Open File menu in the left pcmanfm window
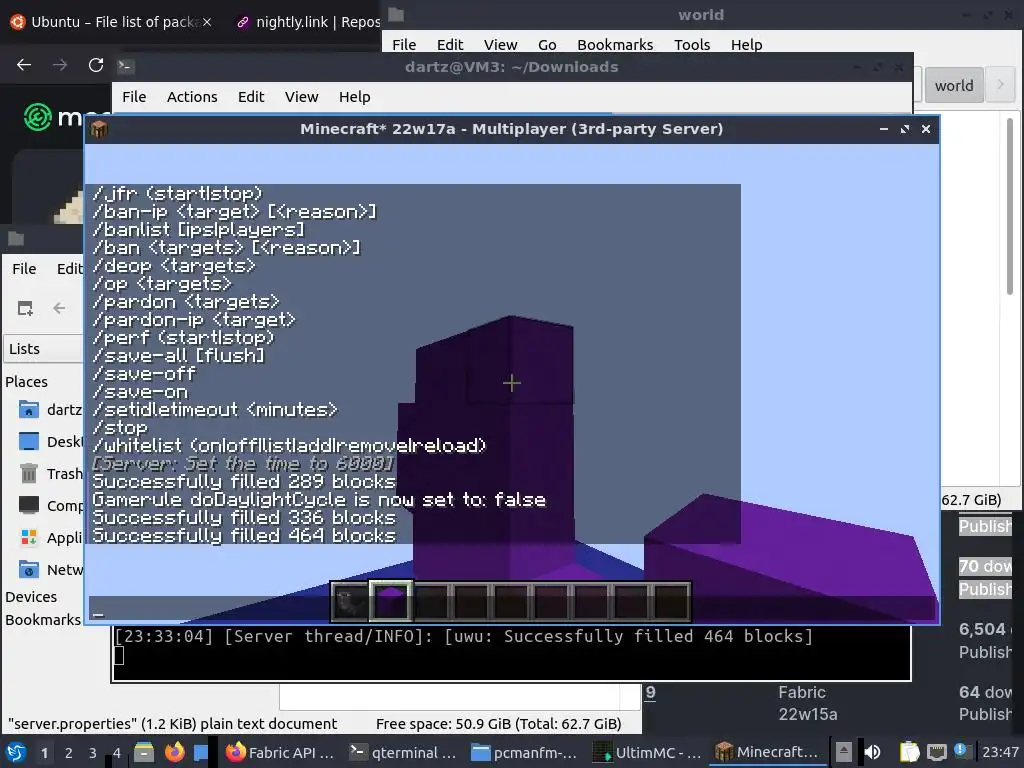 [24, 269]
